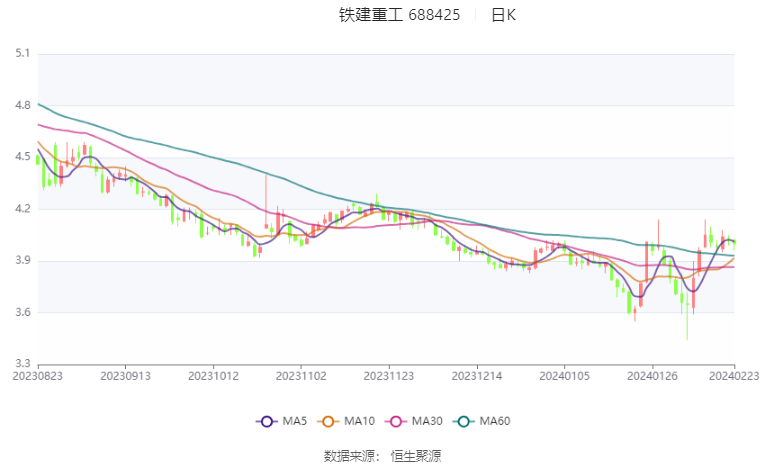Toggle the MA5 legend entry
Screen dimensions: 765x465
pos(282,421)
